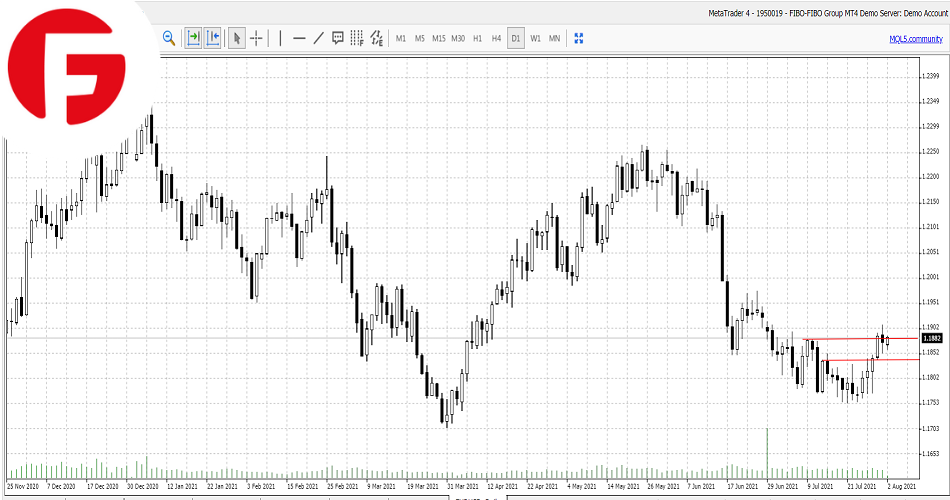Toggle auto scroll chart to end
This screenshot has width=950, height=500.
pos(193,38)
